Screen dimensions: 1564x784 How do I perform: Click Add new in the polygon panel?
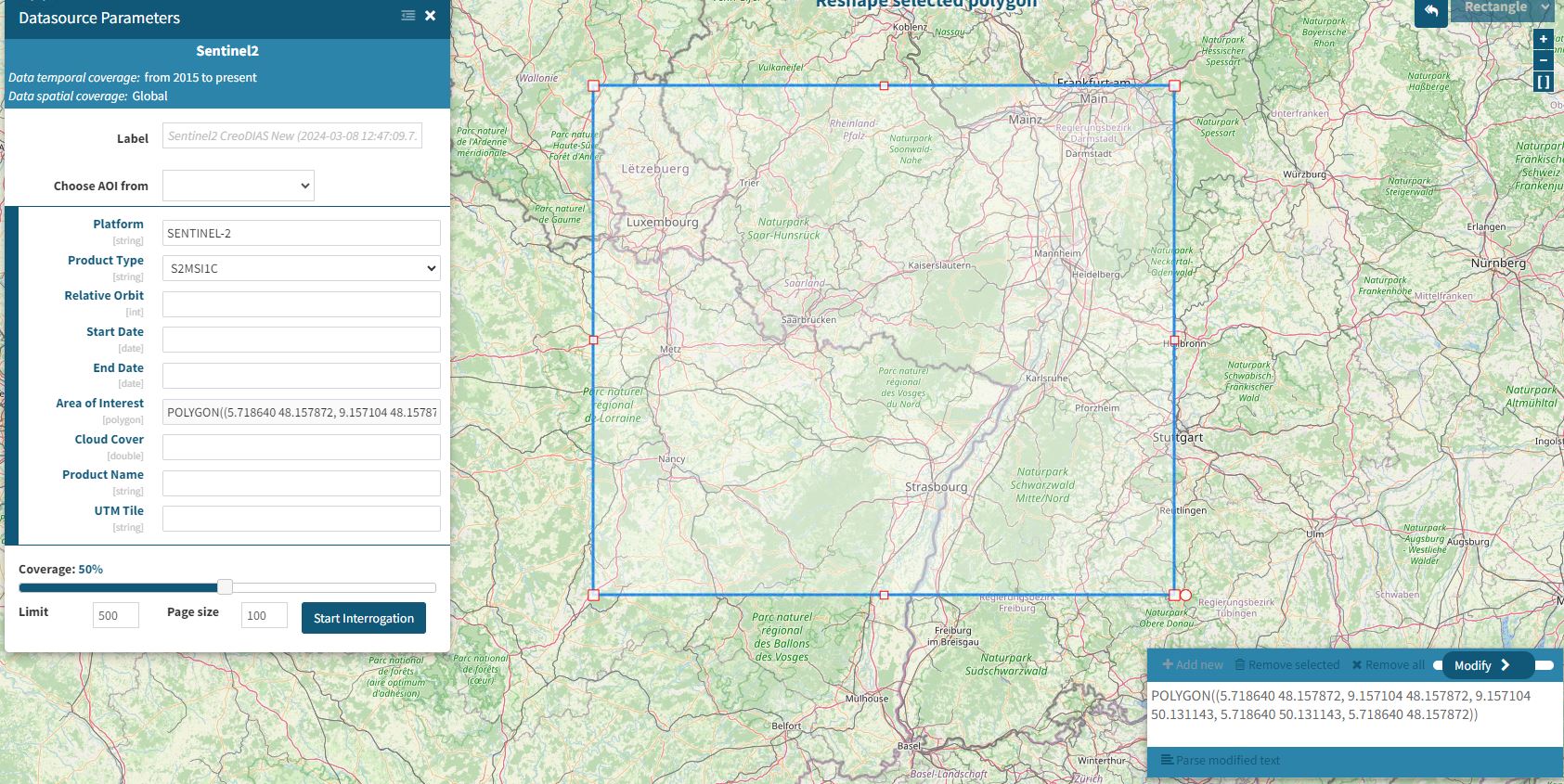(1193, 664)
